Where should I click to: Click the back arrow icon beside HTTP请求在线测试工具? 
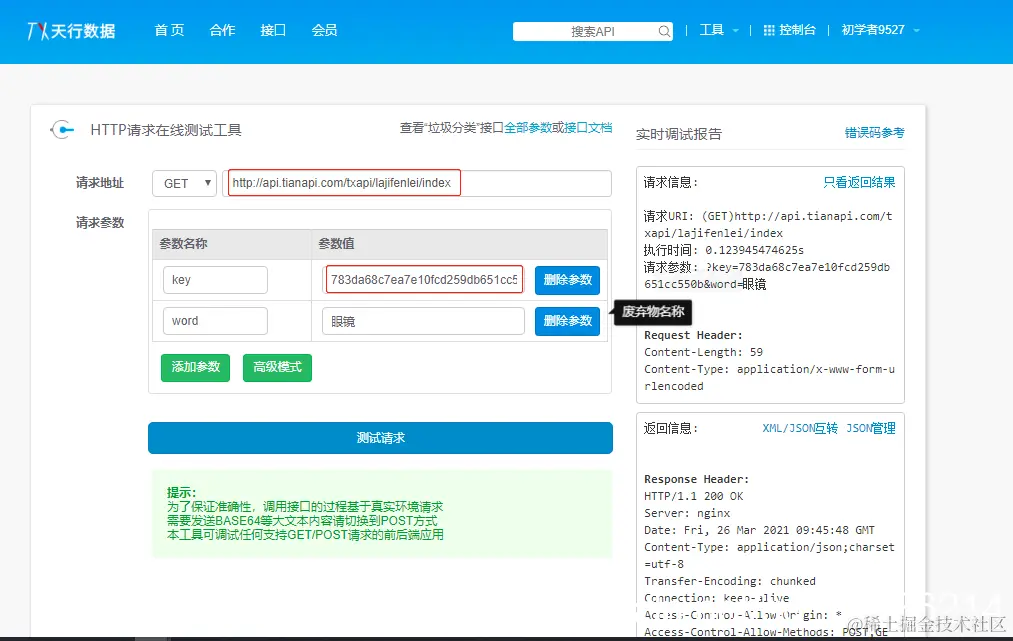62,130
